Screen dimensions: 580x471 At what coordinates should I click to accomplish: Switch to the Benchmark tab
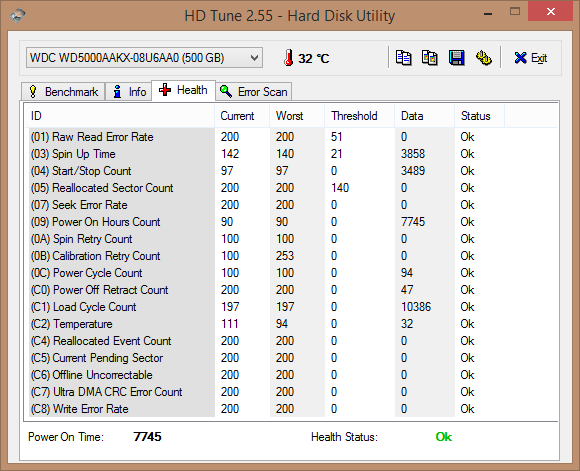pos(63,91)
